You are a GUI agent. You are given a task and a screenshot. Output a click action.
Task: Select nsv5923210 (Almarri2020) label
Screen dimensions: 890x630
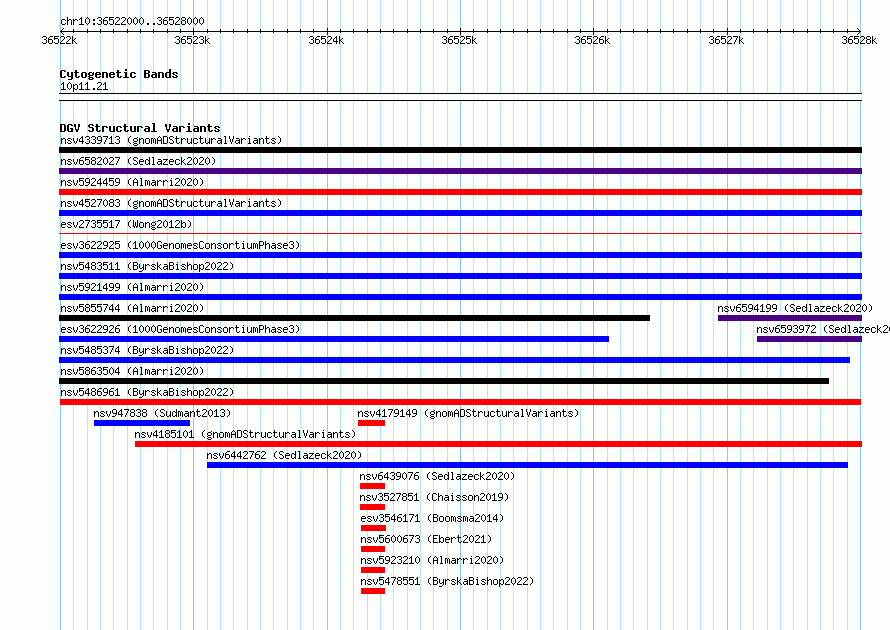[432, 560]
